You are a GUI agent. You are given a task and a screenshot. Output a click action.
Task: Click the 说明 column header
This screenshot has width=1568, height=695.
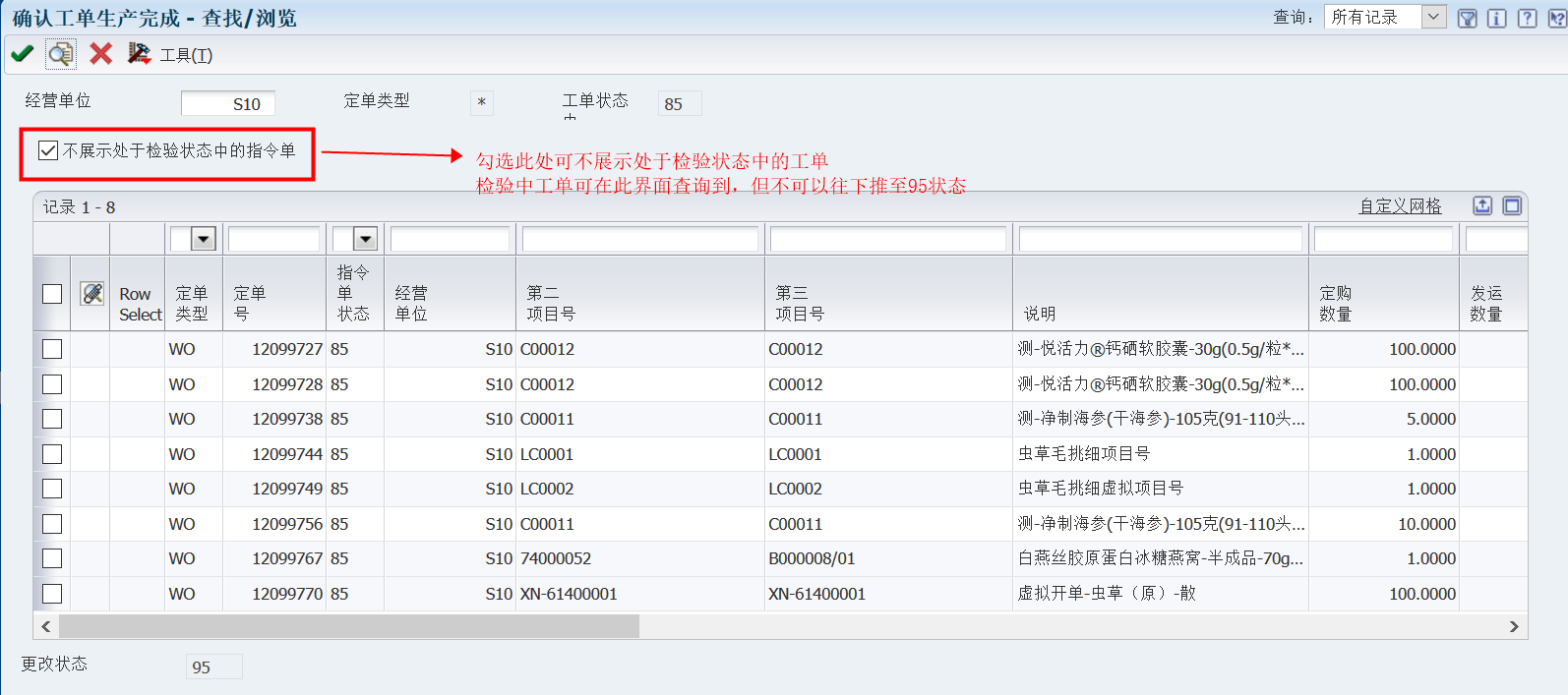coord(1161,294)
